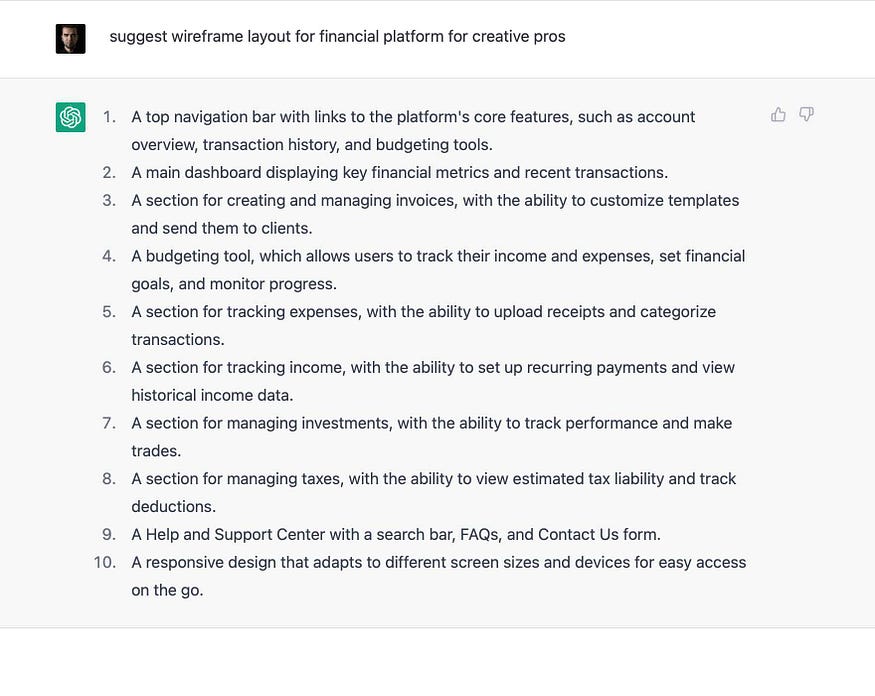
Task: Click the word 'deductions.' in item 8
Action: (174, 507)
